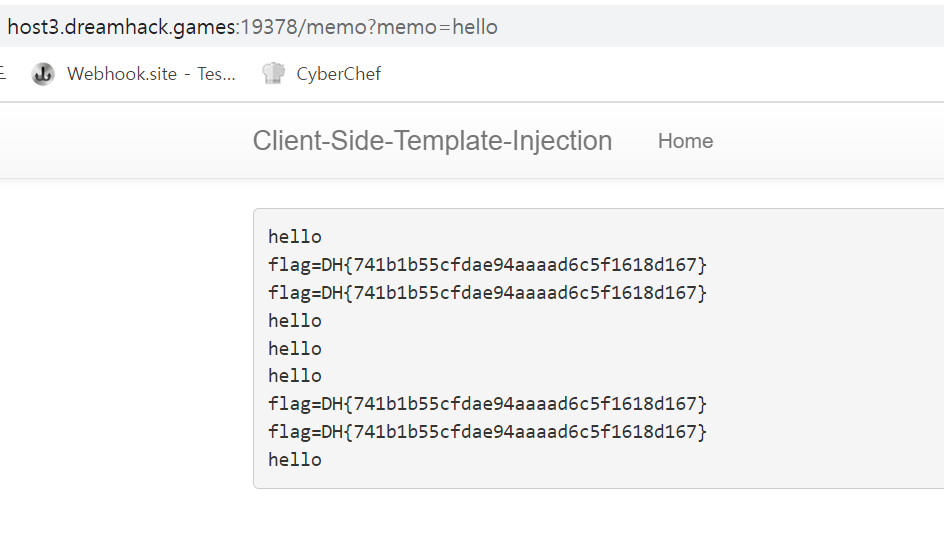Click the fourth hello line in memo
The height and width of the screenshot is (545, 944).
(295, 376)
